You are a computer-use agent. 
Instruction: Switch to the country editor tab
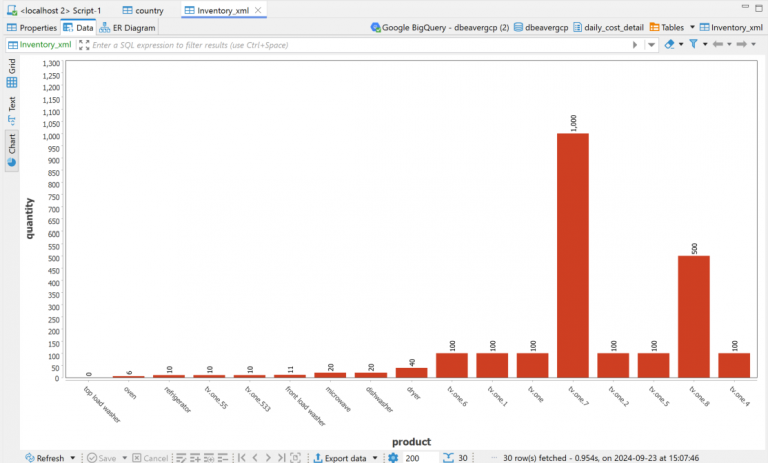[142, 10]
